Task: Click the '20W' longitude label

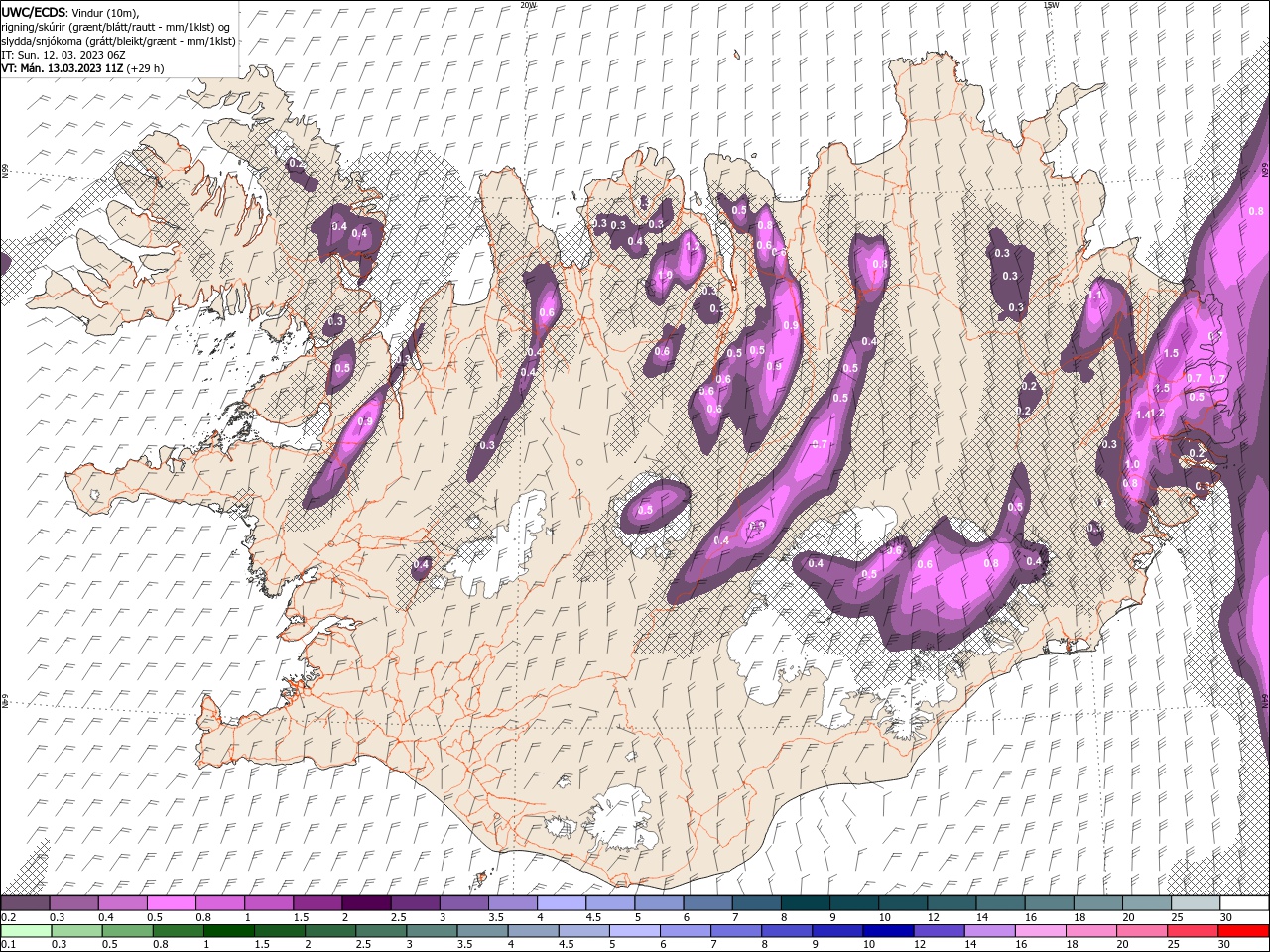Action: click(528, 5)
